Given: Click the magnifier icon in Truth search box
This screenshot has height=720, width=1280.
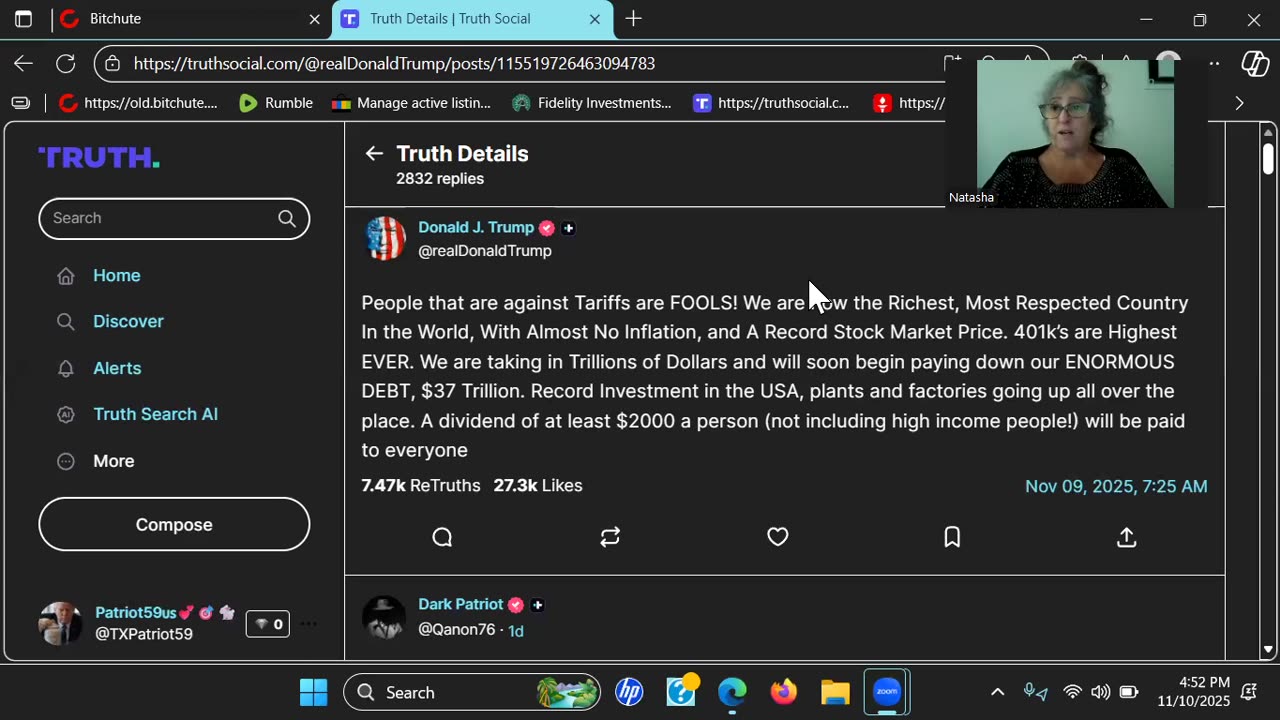Looking at the screenshot, I should pos(287,218).
